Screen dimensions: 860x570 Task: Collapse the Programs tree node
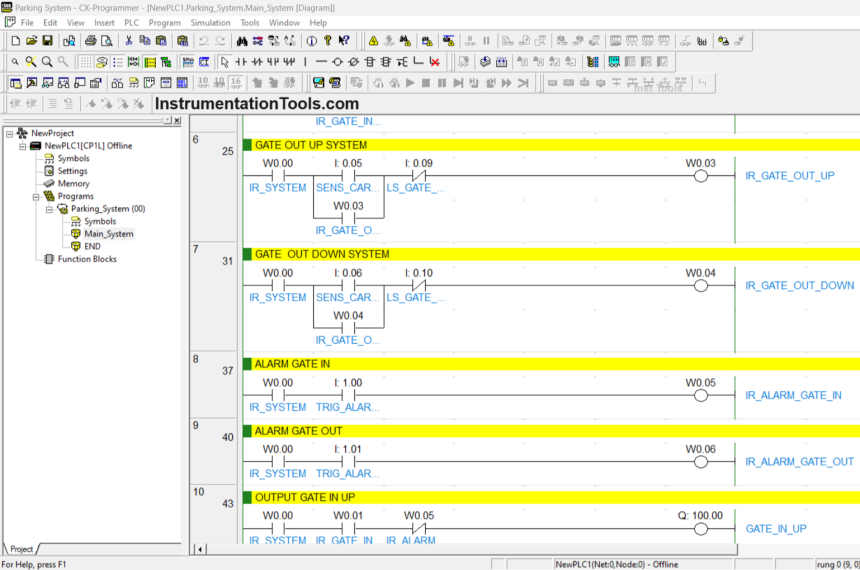(36, 196)
